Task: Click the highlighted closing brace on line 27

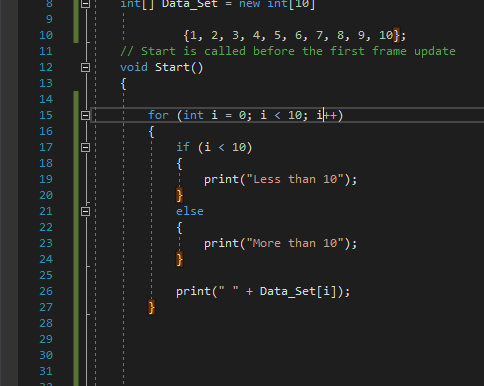Action: (x=151, y=307)
